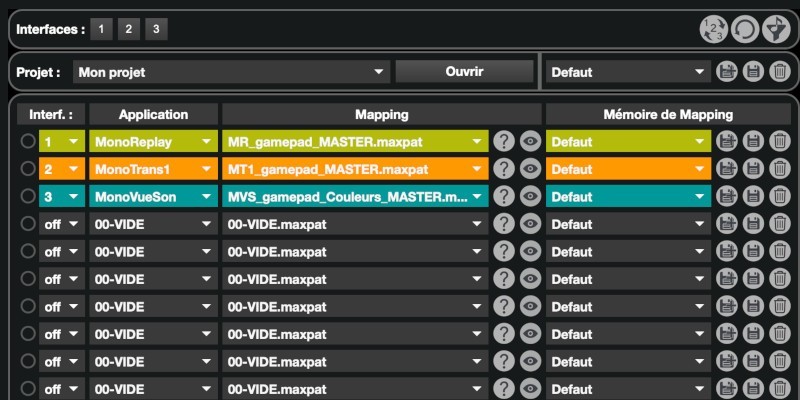Screen dimensions: 800x400
Task: Click the circular refresh icon at top right
Action: (x=744, y=29)
